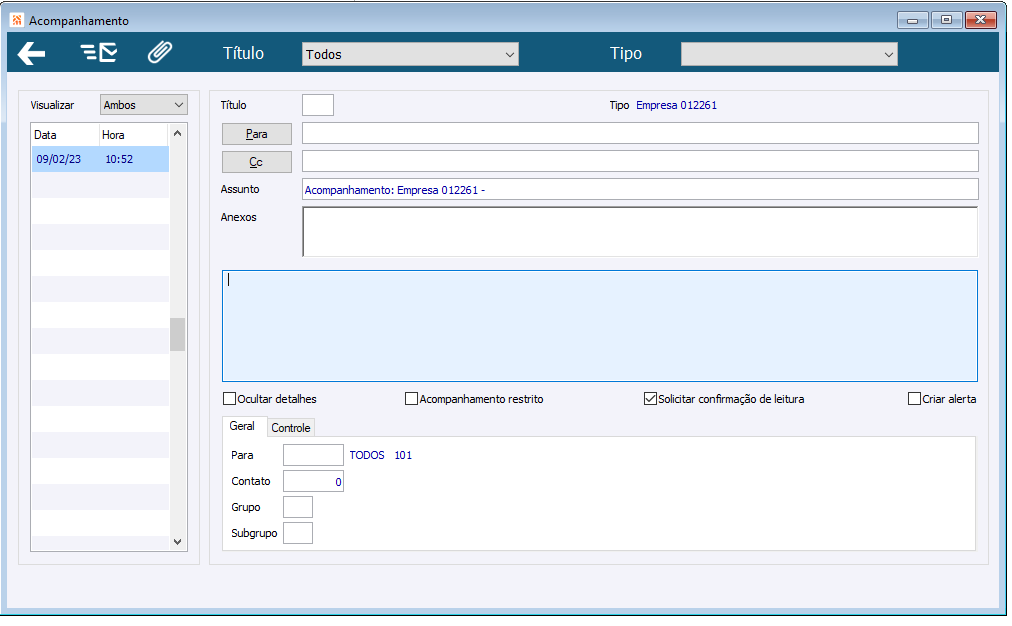Click the TODOS 101 label
Image resolution: width=1012 pixels, height=626 pixels.
(381, 455)
